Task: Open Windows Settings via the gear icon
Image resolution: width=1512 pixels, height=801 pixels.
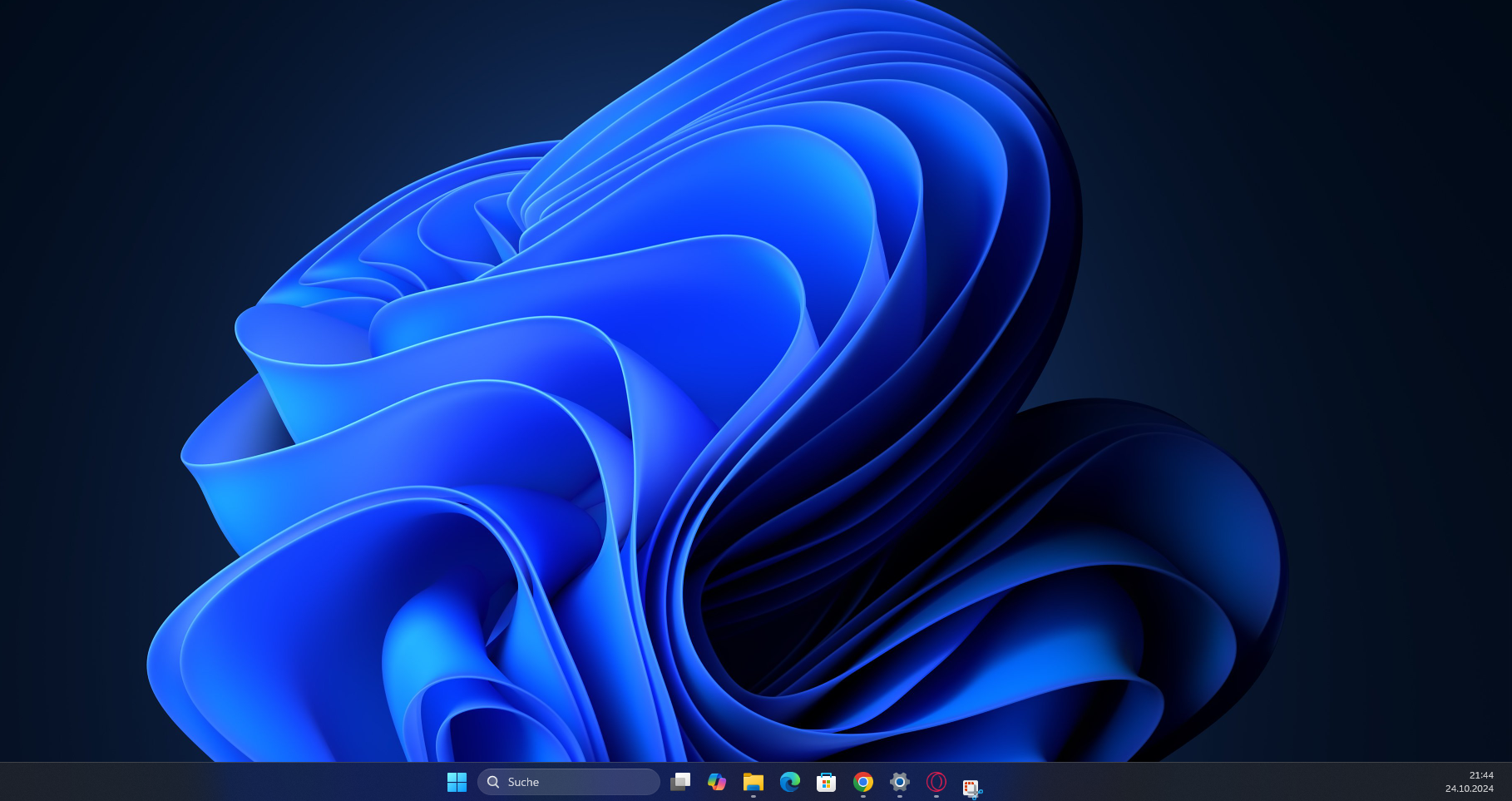Action: [899, 782]
